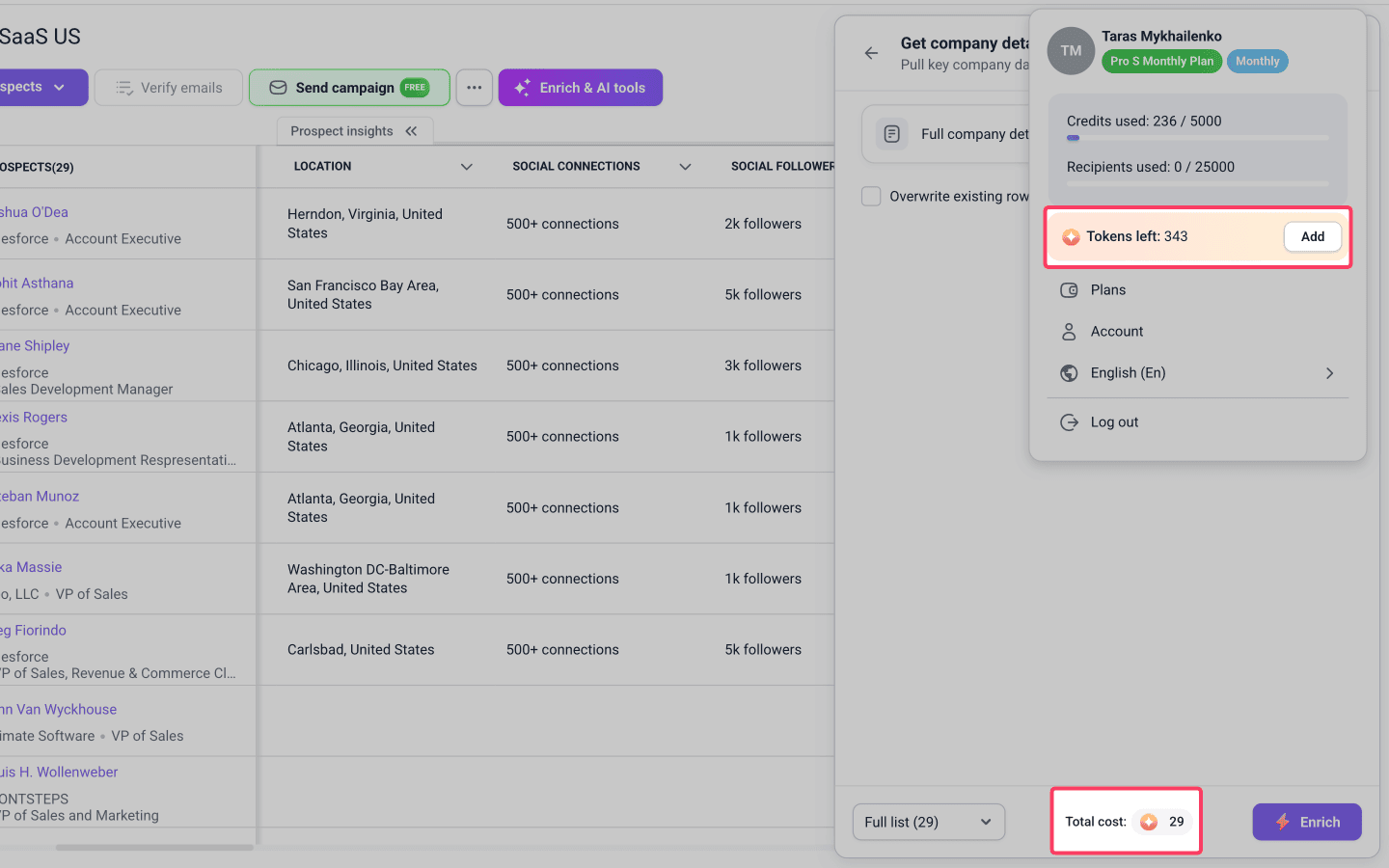Click the 2k followers cell
This screenshot has height=868, width=1389.
point(763,224)
